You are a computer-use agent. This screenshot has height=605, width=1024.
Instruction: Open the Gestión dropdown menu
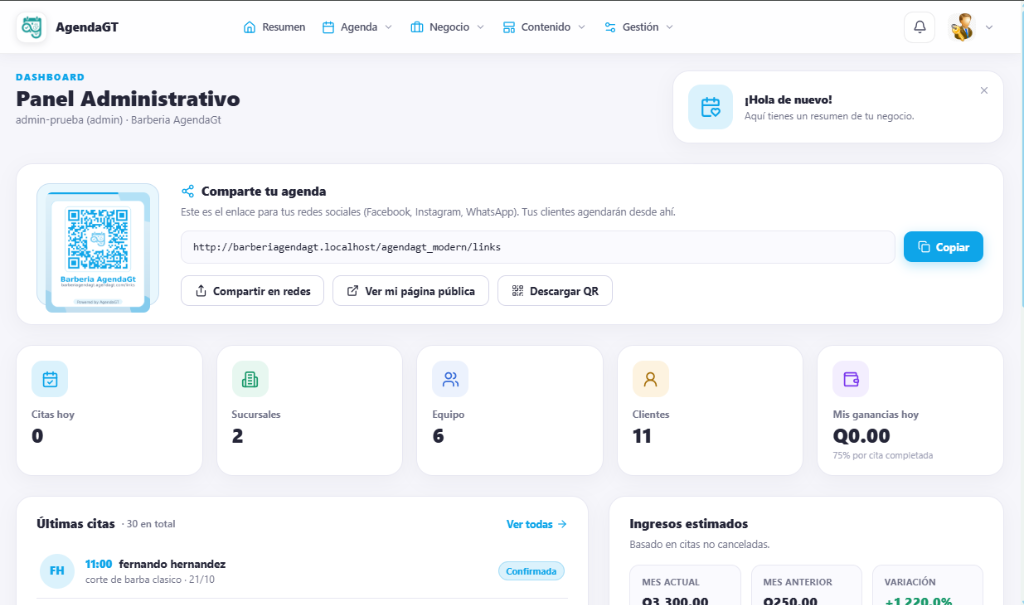(x=639, y=27)
